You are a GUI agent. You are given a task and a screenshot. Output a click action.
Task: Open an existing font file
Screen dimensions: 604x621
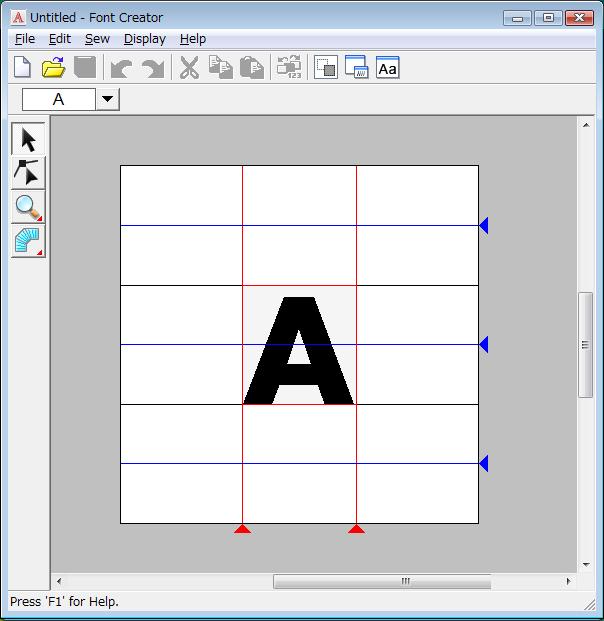coord(53,67)
